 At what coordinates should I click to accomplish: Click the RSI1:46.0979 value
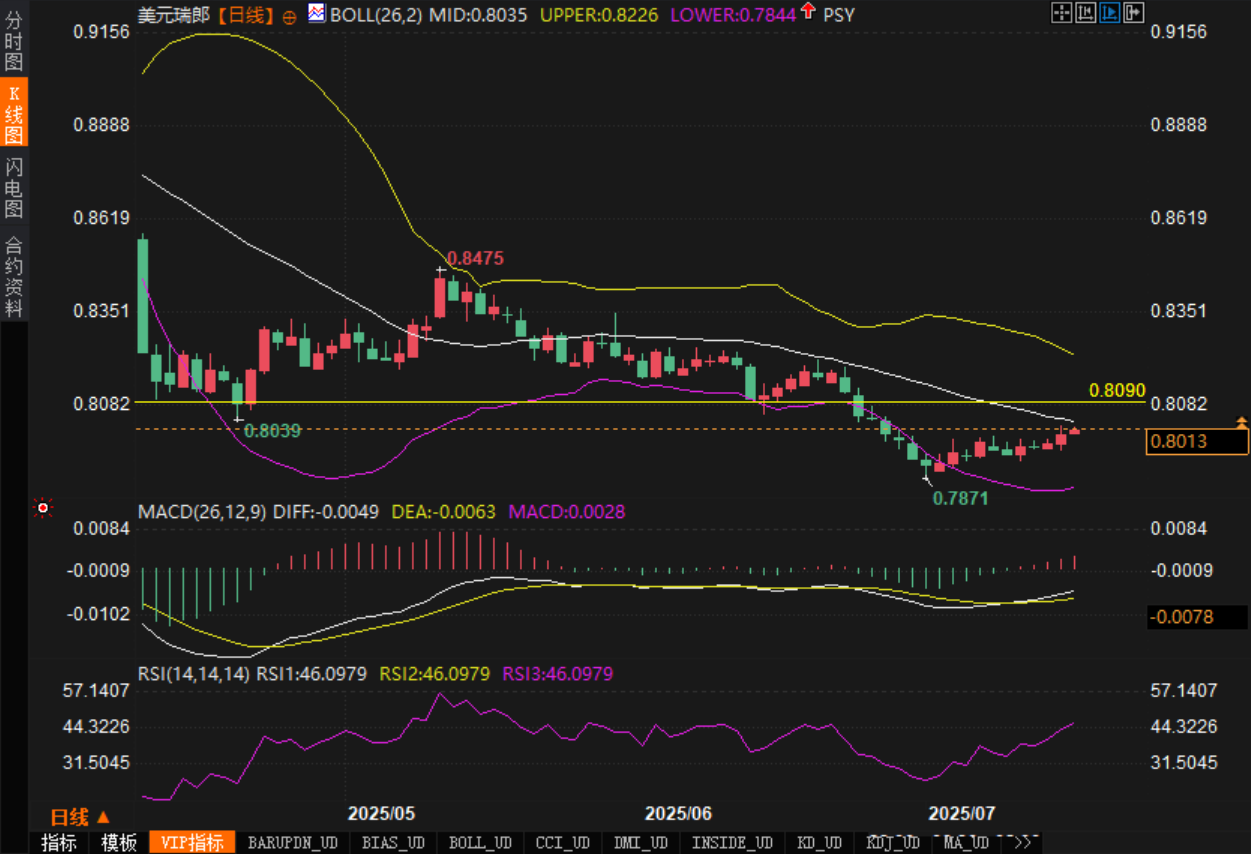point(312,674)
